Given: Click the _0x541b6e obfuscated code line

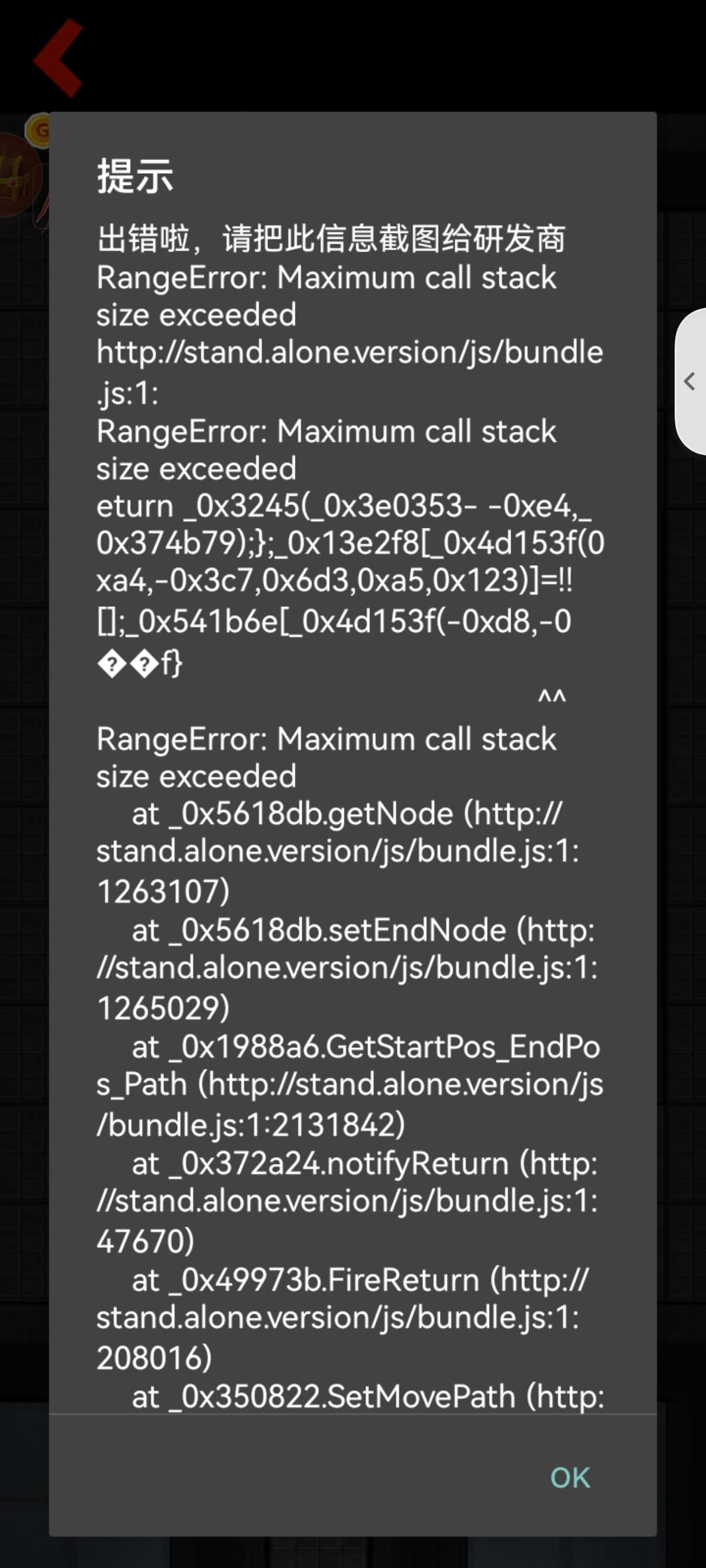Looking at the screenshot, I should click(x=333, y=621).
